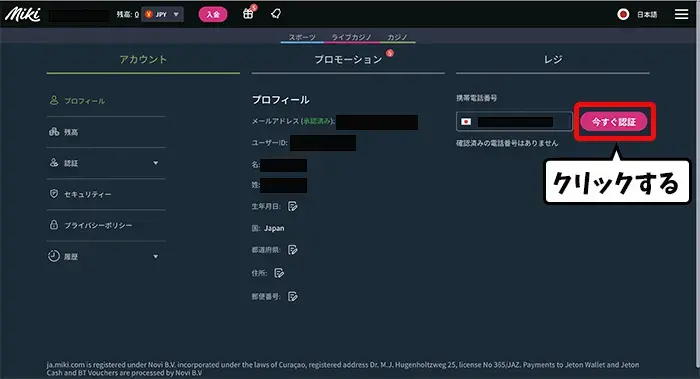The image size is (700, 379).
Task: Click the プロフィール heading
Action: pyautogui.click(x=281, y=100)
